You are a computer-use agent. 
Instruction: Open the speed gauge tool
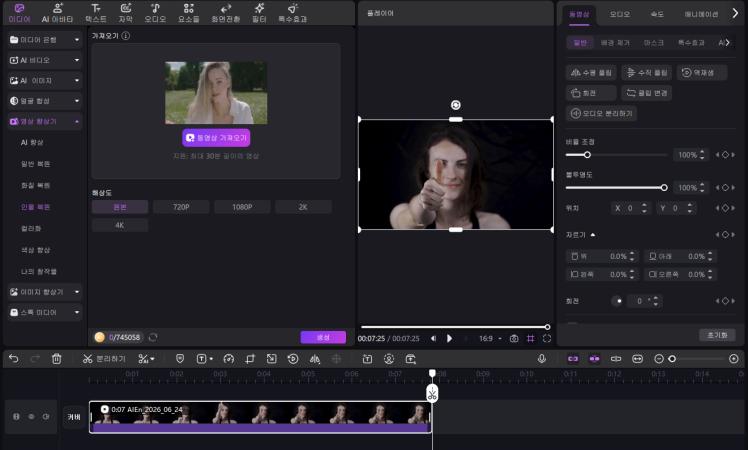229,359
